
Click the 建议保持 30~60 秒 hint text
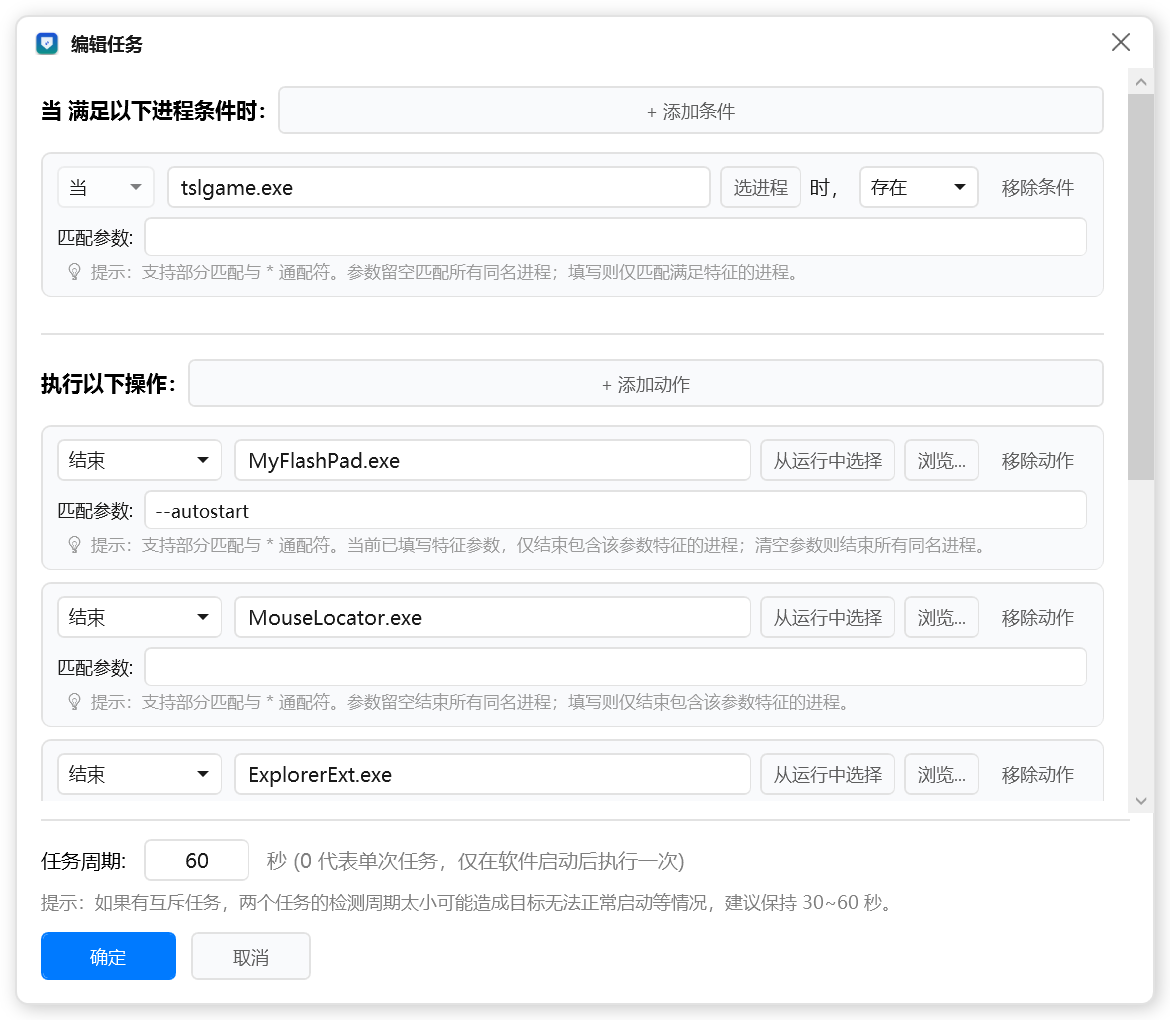809,902
